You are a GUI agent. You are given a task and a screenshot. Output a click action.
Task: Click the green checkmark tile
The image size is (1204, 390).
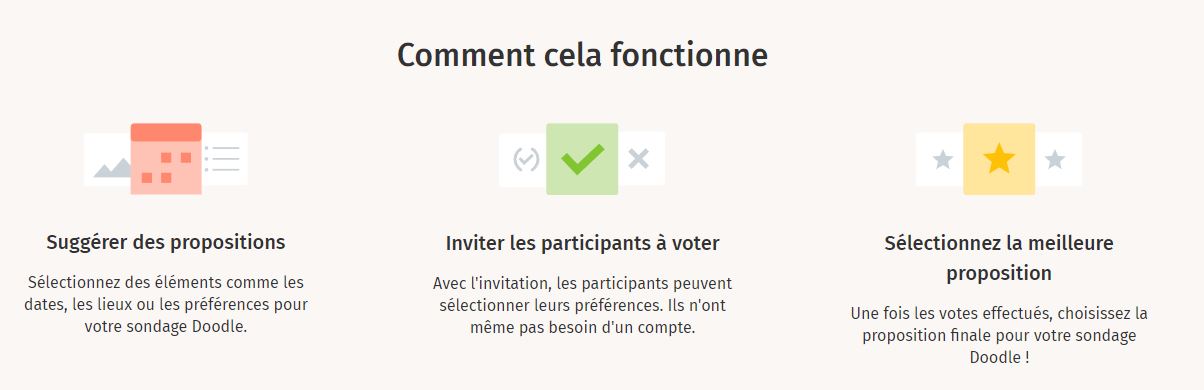582,158
